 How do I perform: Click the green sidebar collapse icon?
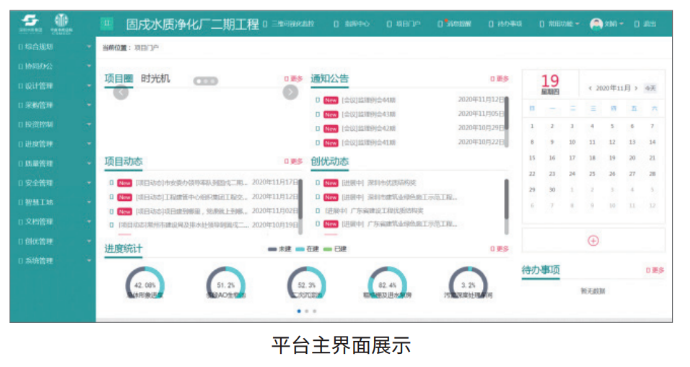point(107,23)
